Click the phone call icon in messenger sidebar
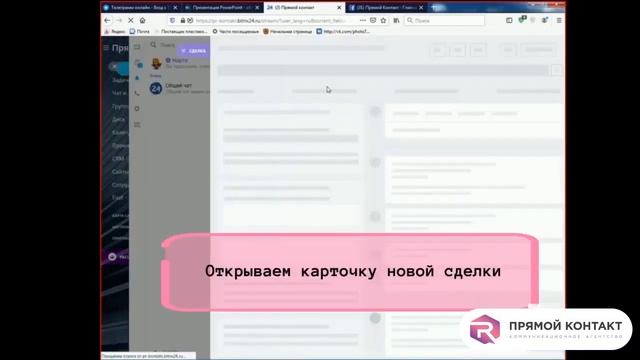This screenshot has height=360, width=640. 137,93
